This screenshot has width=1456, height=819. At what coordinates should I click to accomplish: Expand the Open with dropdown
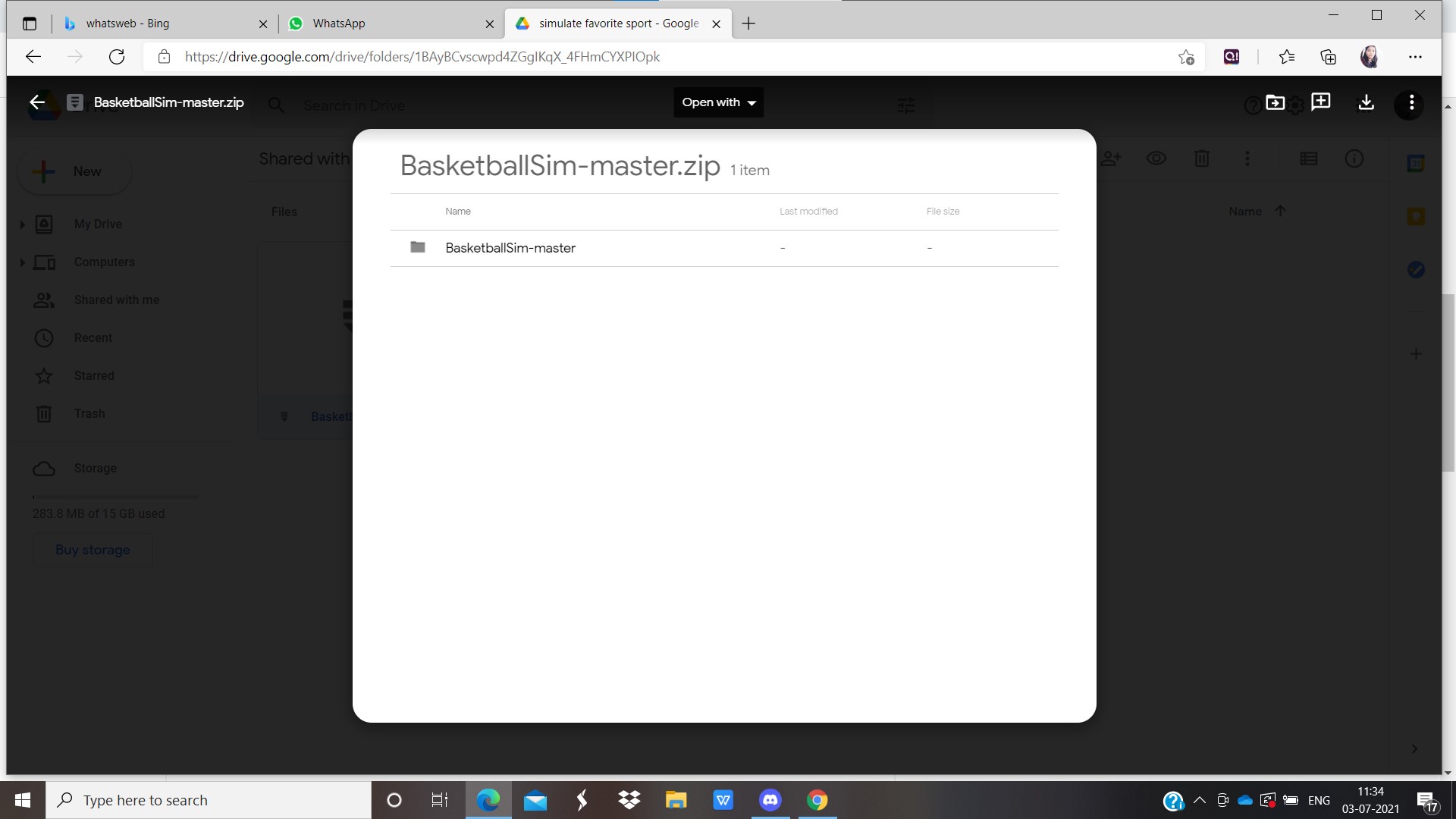(x=718, y=102)
